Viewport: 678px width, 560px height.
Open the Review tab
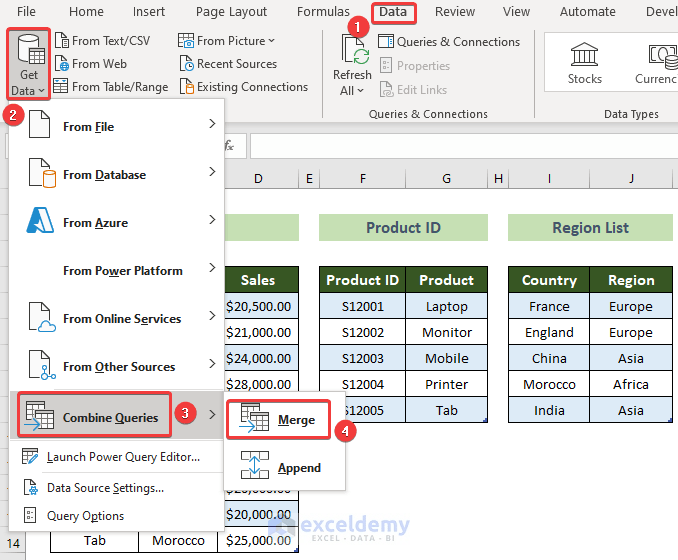(454, 12)
